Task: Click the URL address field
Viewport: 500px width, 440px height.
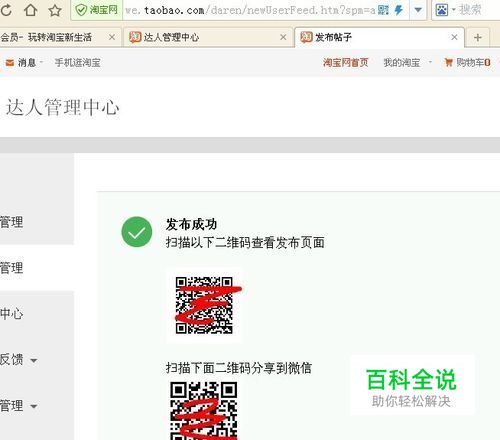Action: (x=250, y=10)
